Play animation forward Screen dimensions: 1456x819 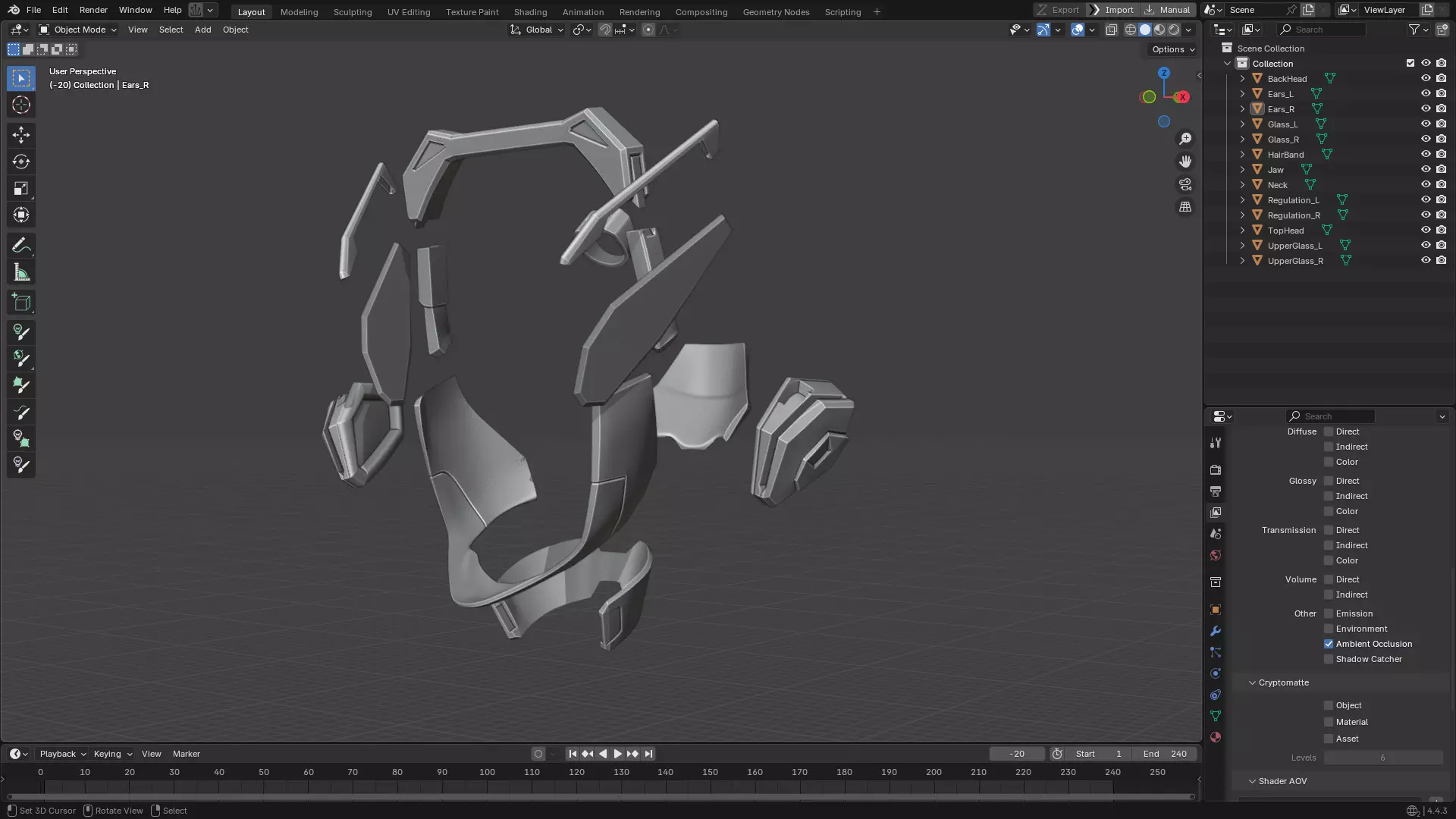617,754
